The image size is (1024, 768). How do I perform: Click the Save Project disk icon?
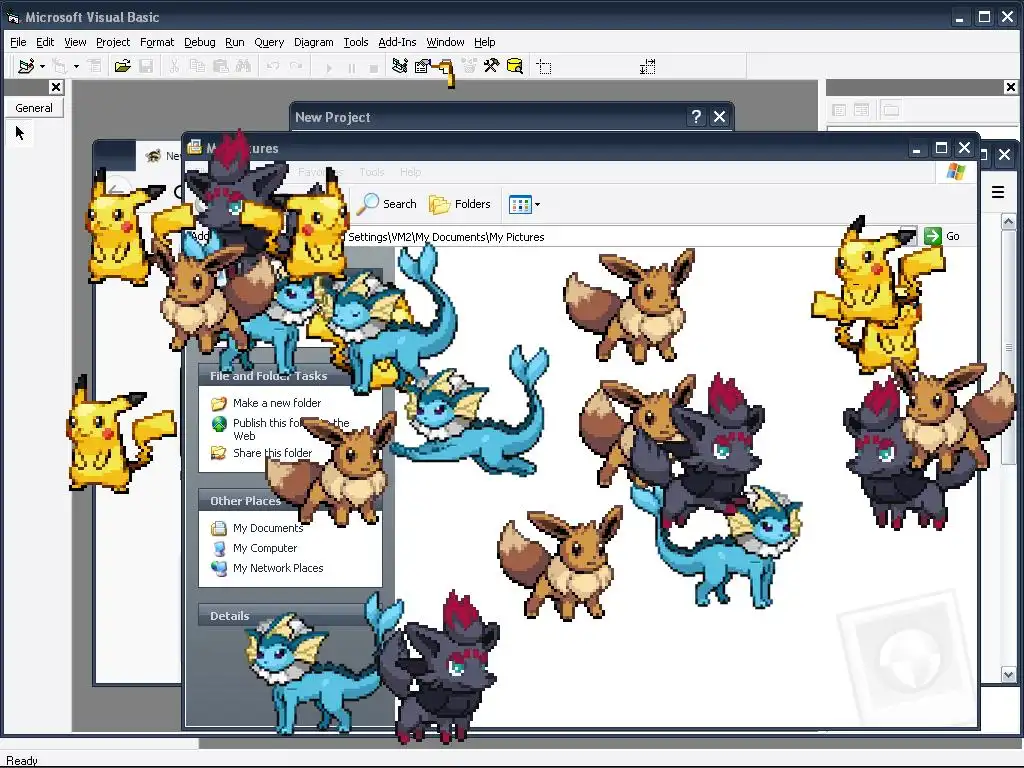coord(146,66)
